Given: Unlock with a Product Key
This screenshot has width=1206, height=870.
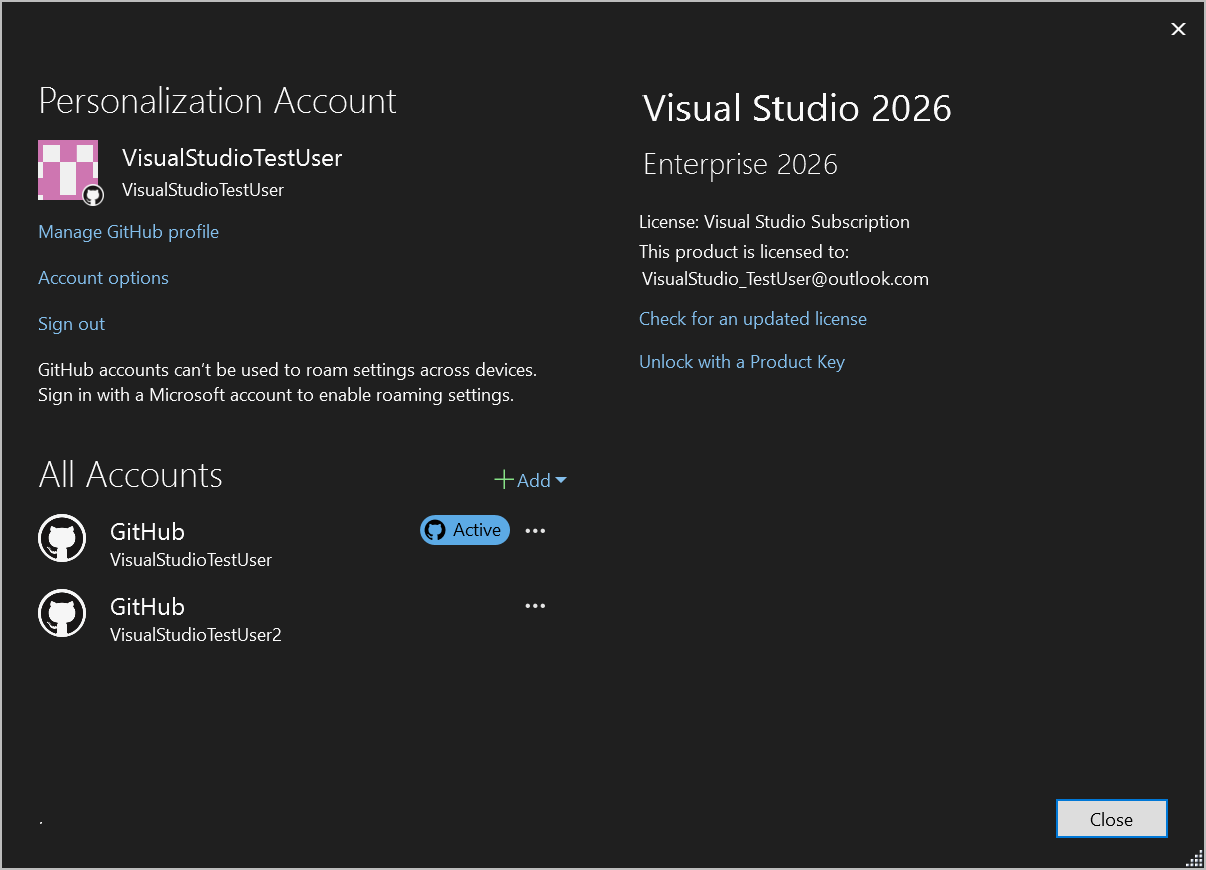Looking at the screenshot, I should 742,361.
